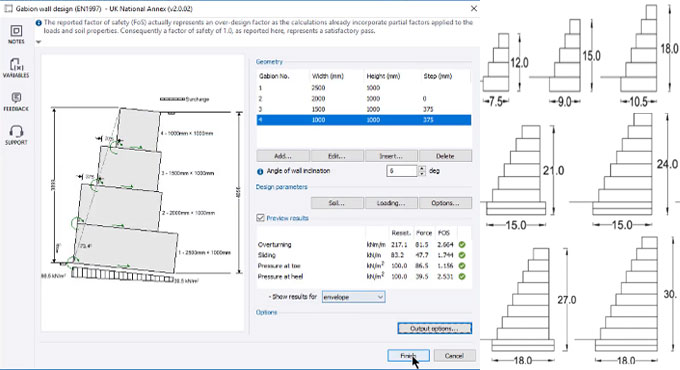
Task: Click green pass icon for Pressure at heel
Action: [x=462, y=276]
